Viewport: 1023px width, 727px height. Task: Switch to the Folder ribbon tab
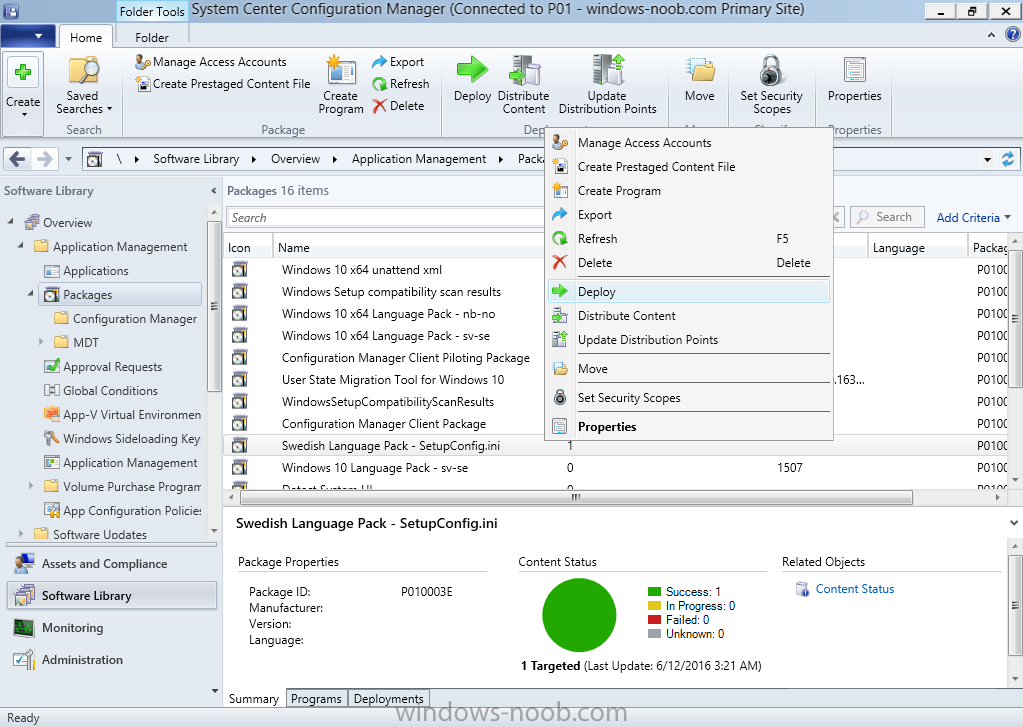pos(151,38)
